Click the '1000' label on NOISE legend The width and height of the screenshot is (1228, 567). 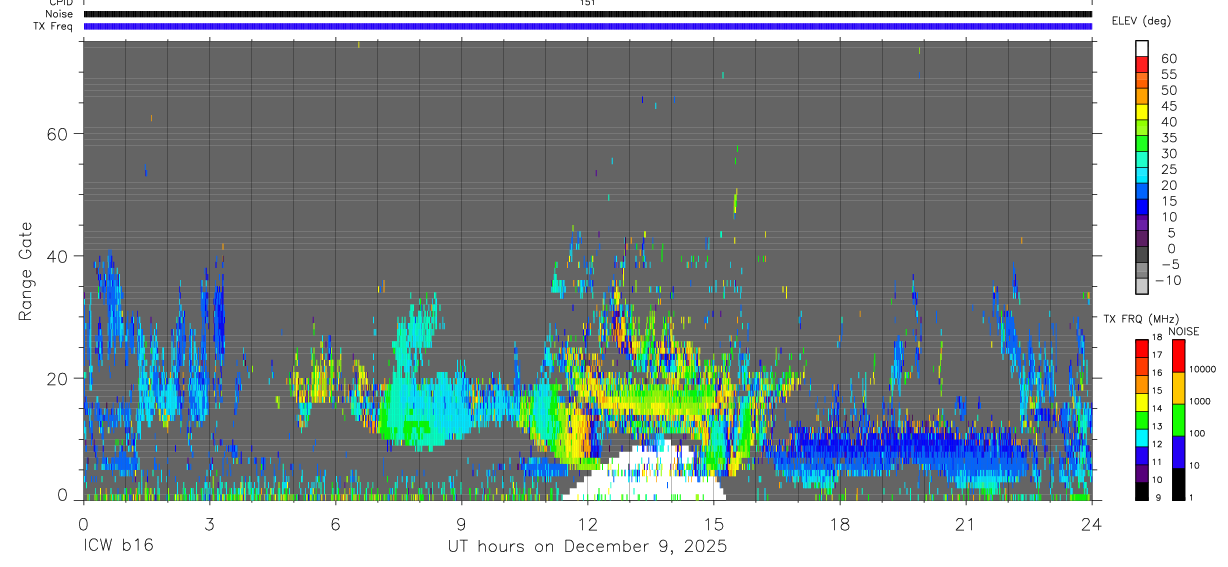click(1202, 401)
